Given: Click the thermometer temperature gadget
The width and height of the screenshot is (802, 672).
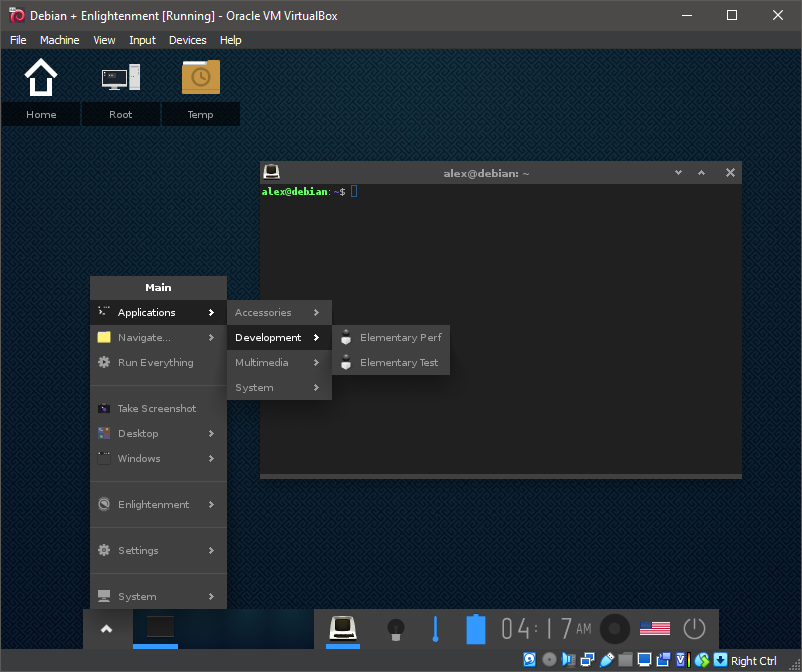Looking at the screenshot, I should pos(435,629).
